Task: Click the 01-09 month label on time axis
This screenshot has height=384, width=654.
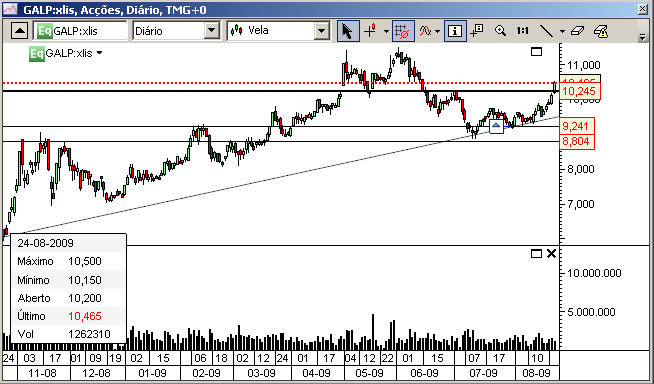Action: click(x=153, y=373)
